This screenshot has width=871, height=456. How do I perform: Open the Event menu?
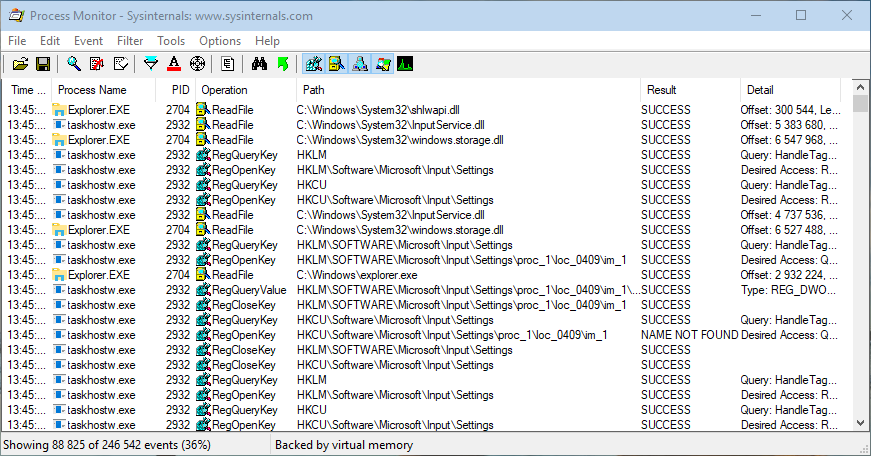(88, 41)
